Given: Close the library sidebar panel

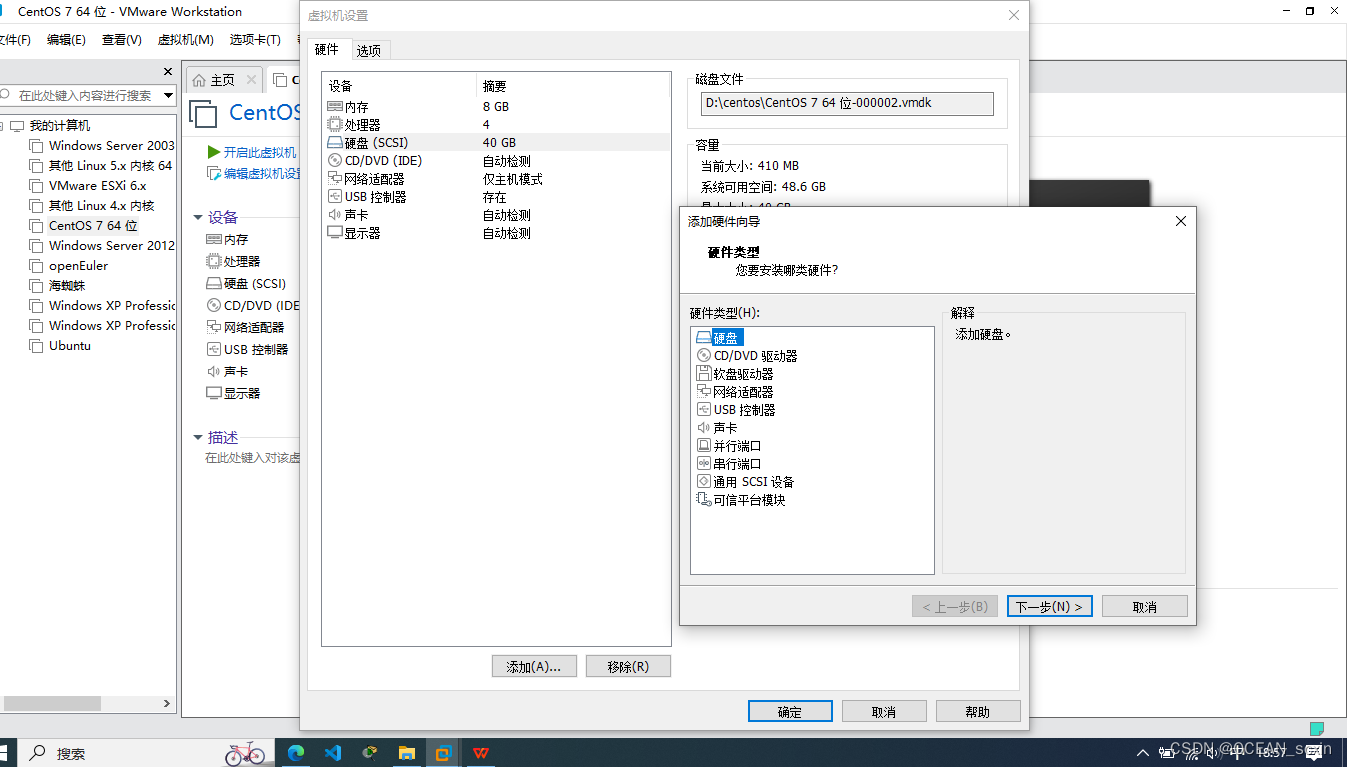Looking at the screenshot, I should point(168,72).
